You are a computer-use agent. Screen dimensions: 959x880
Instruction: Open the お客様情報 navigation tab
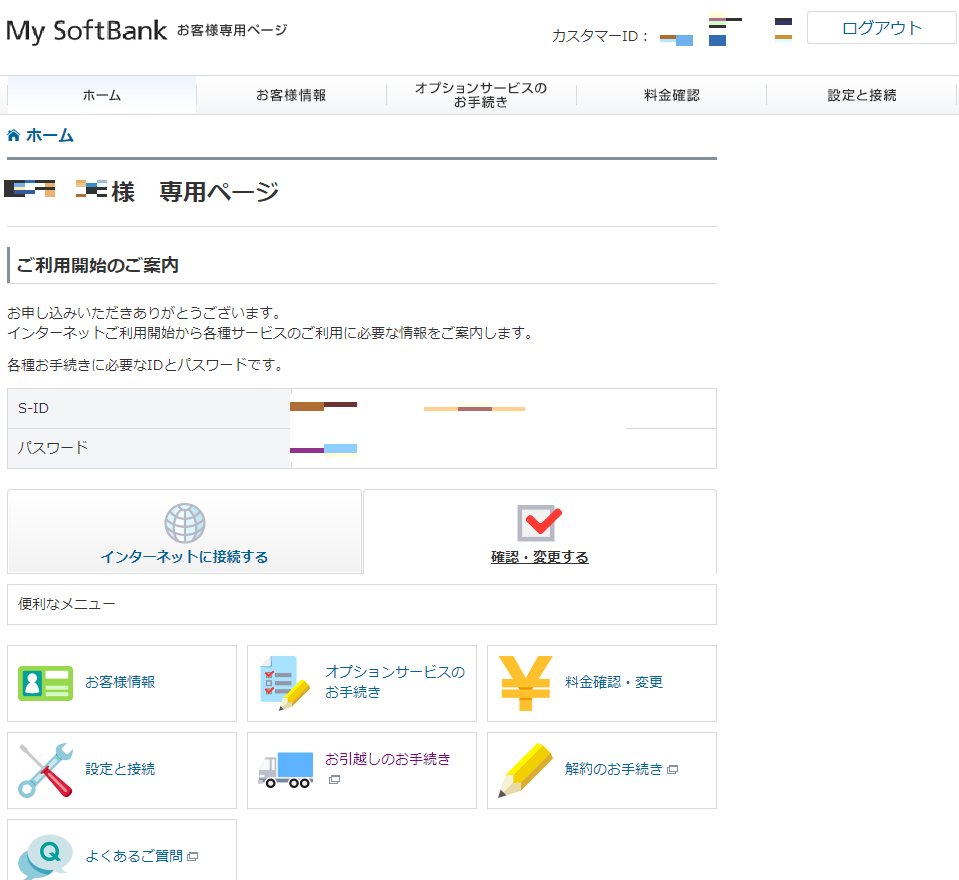point(291,95)
